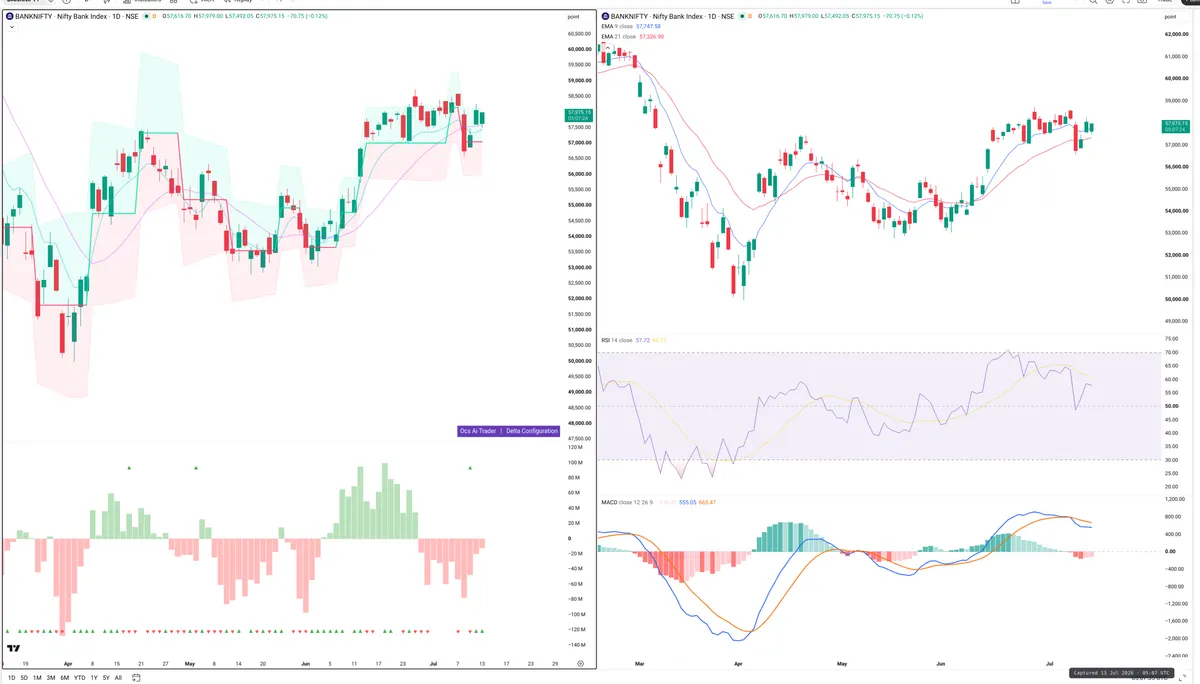1200x684 pixels.
Task: Select the EMA 21 close legend
Action: (x=618, y=36)
